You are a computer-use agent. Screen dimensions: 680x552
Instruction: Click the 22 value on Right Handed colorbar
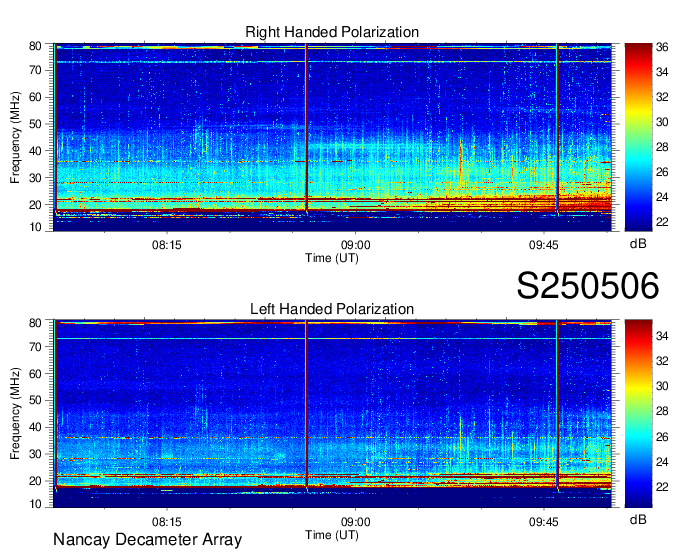tap(662, 222)
